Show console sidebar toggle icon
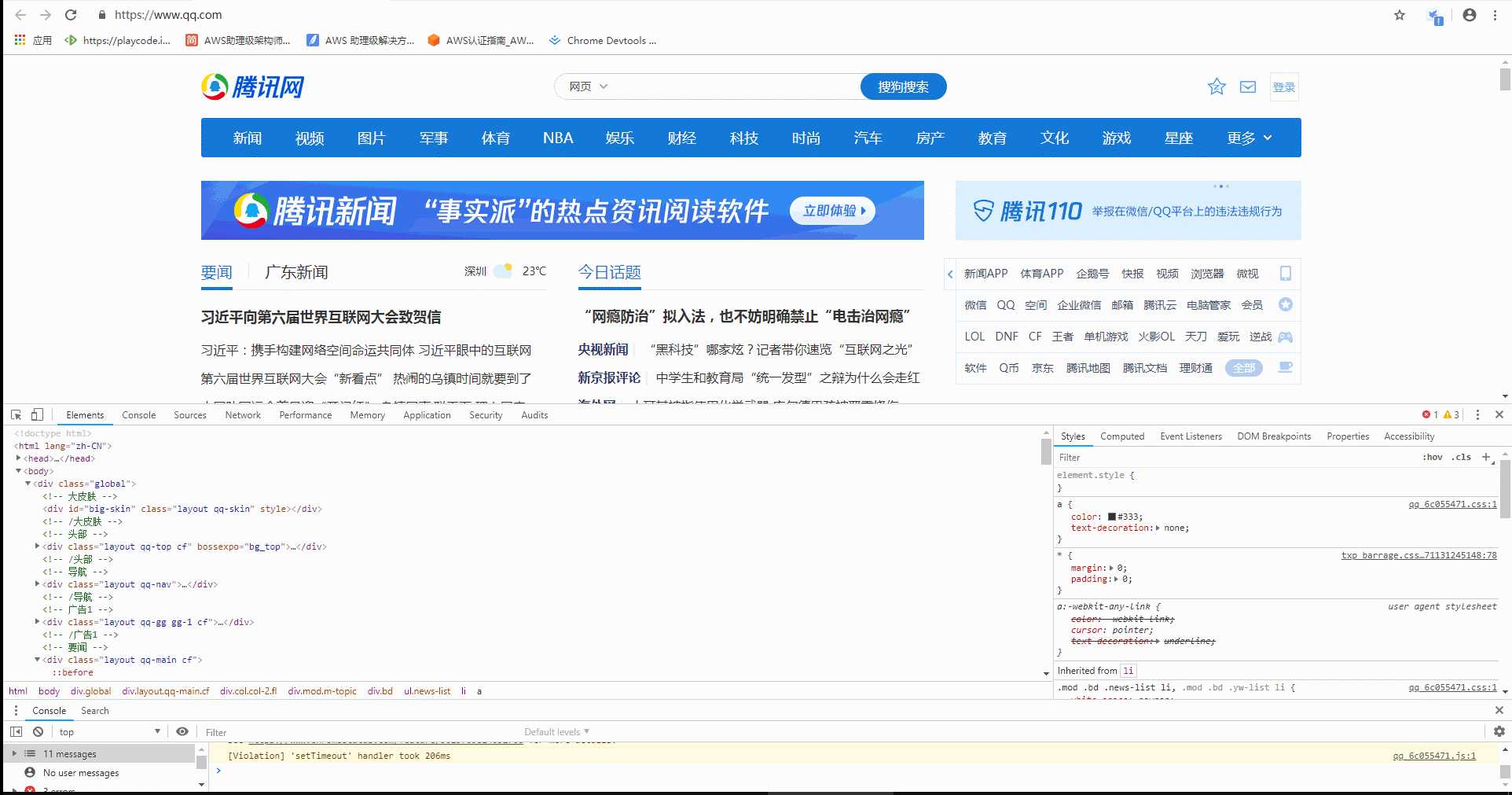1512x795 pixels. pos(16,731)
